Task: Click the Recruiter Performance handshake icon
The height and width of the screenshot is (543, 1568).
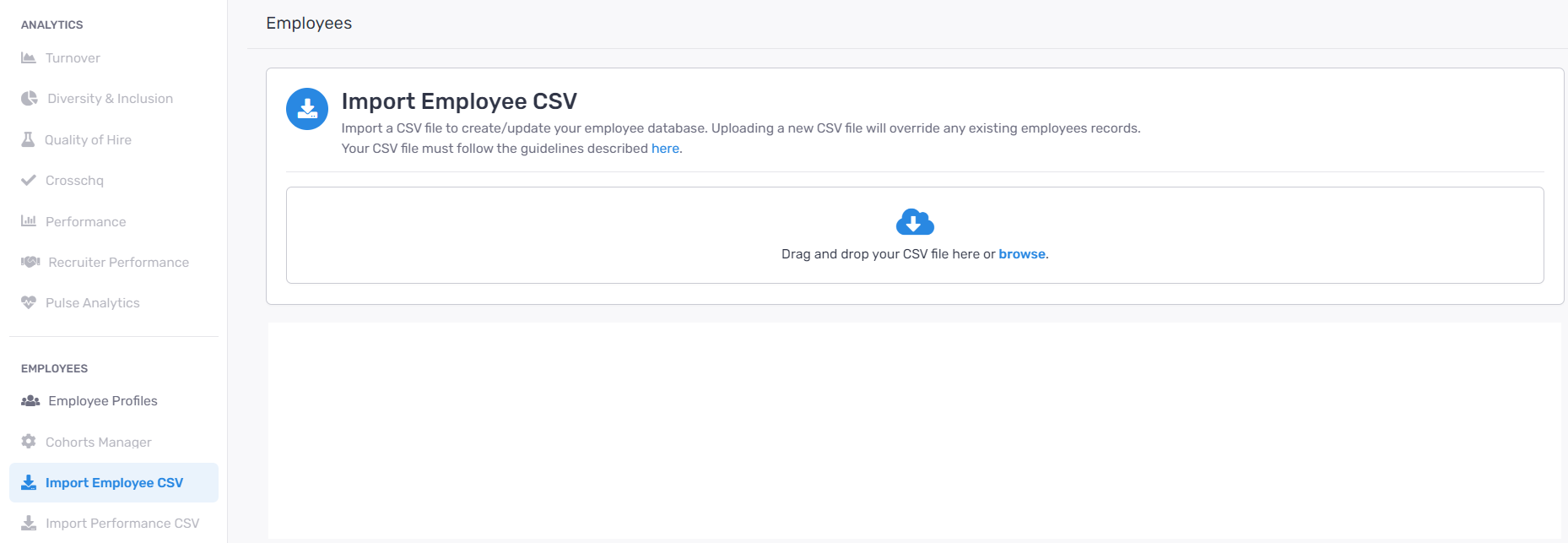Action: pyautogui.click(x=30, y=262)
